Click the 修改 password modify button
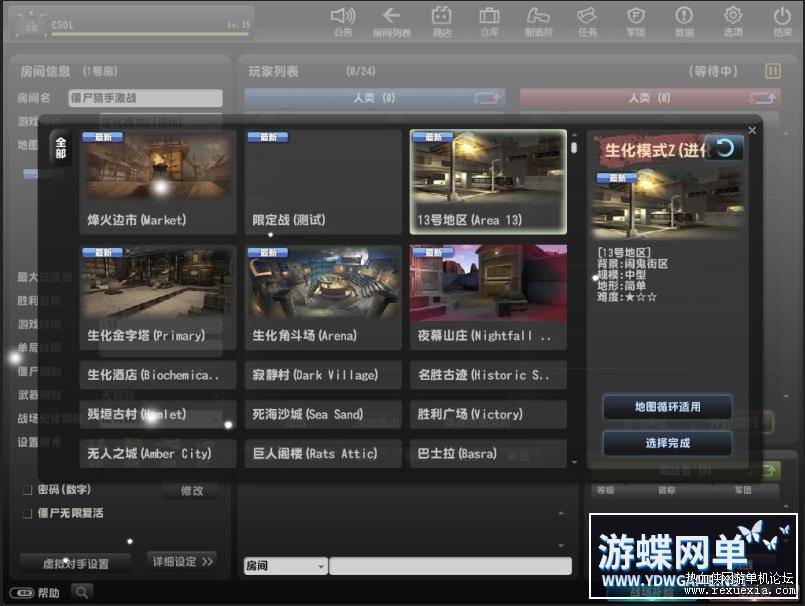This screenshot has height=606, width=805. pyautogui.click(x=191, y=490)
